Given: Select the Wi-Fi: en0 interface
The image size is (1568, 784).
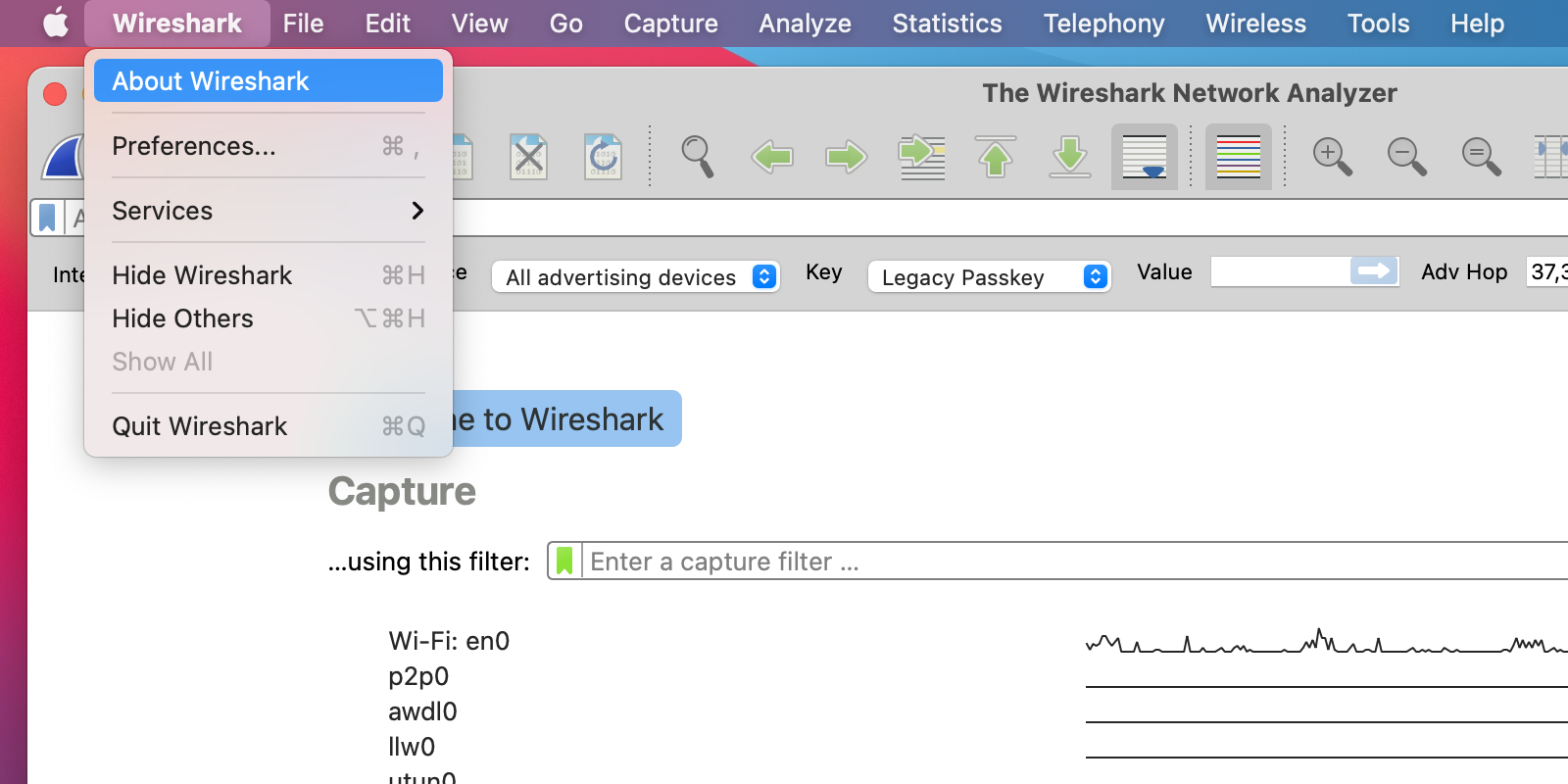Looking at the screenshot, I should tap(449, 641).
